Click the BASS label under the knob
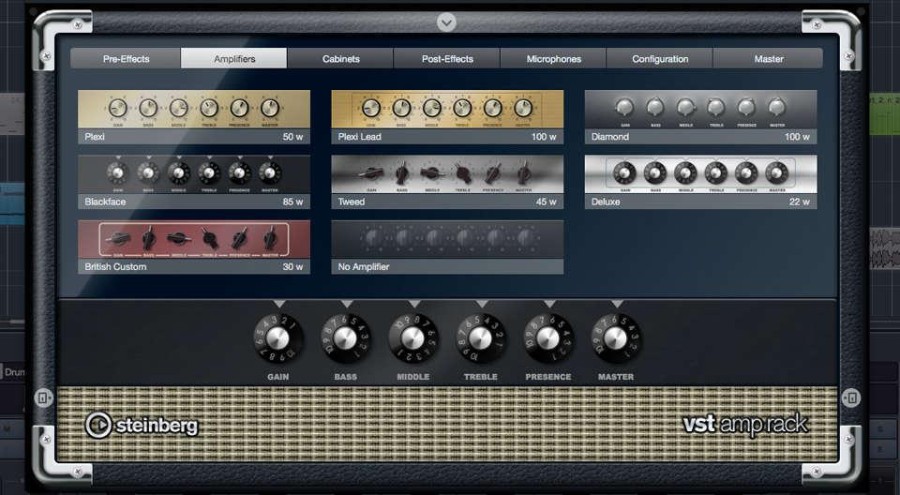 346,377
